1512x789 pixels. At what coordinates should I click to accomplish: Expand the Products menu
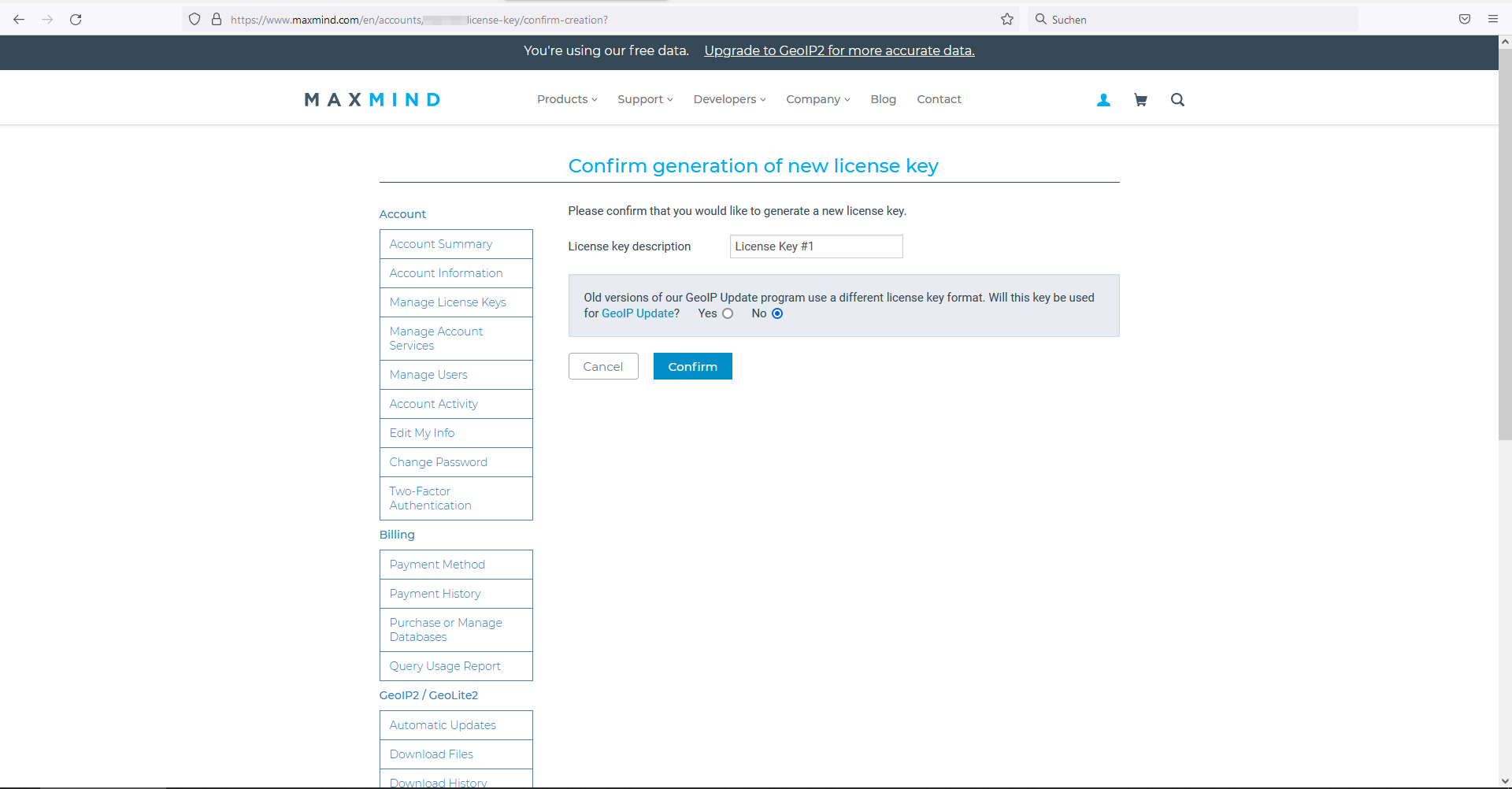[x=567, y=99]
